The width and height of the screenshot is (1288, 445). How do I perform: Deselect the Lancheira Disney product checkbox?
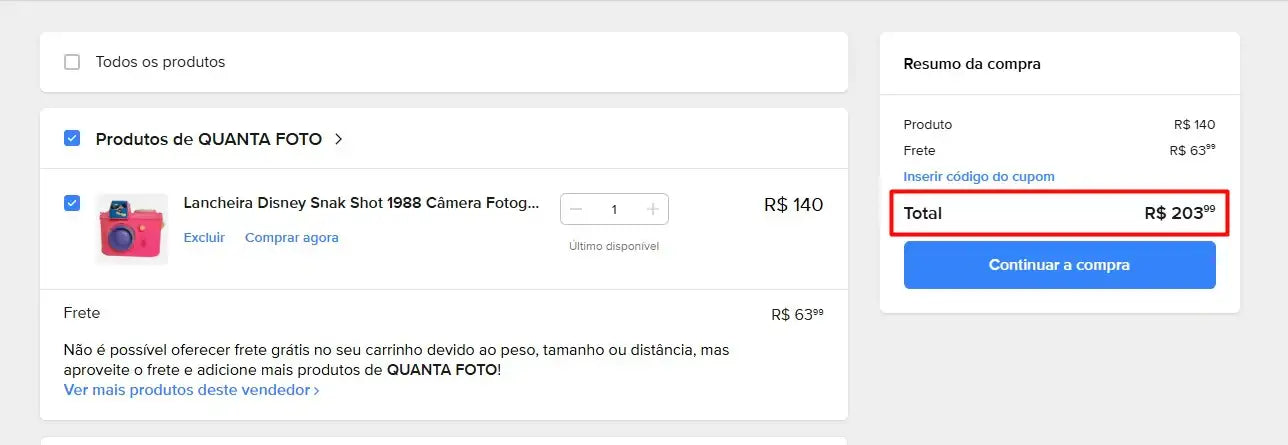pyautogui.click(x=72, y=203)
